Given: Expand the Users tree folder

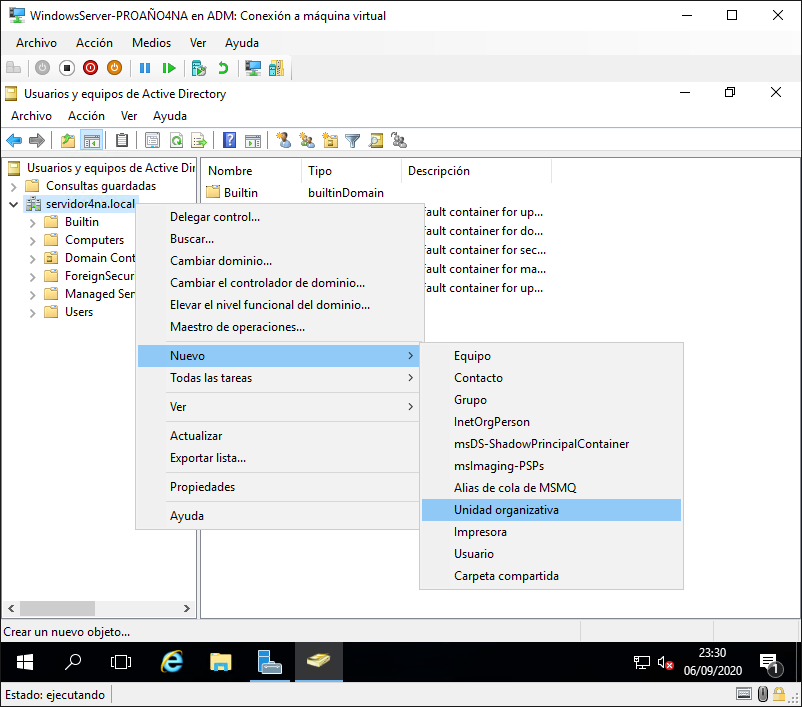Looking at the screenshot, I should coord(33,313).
